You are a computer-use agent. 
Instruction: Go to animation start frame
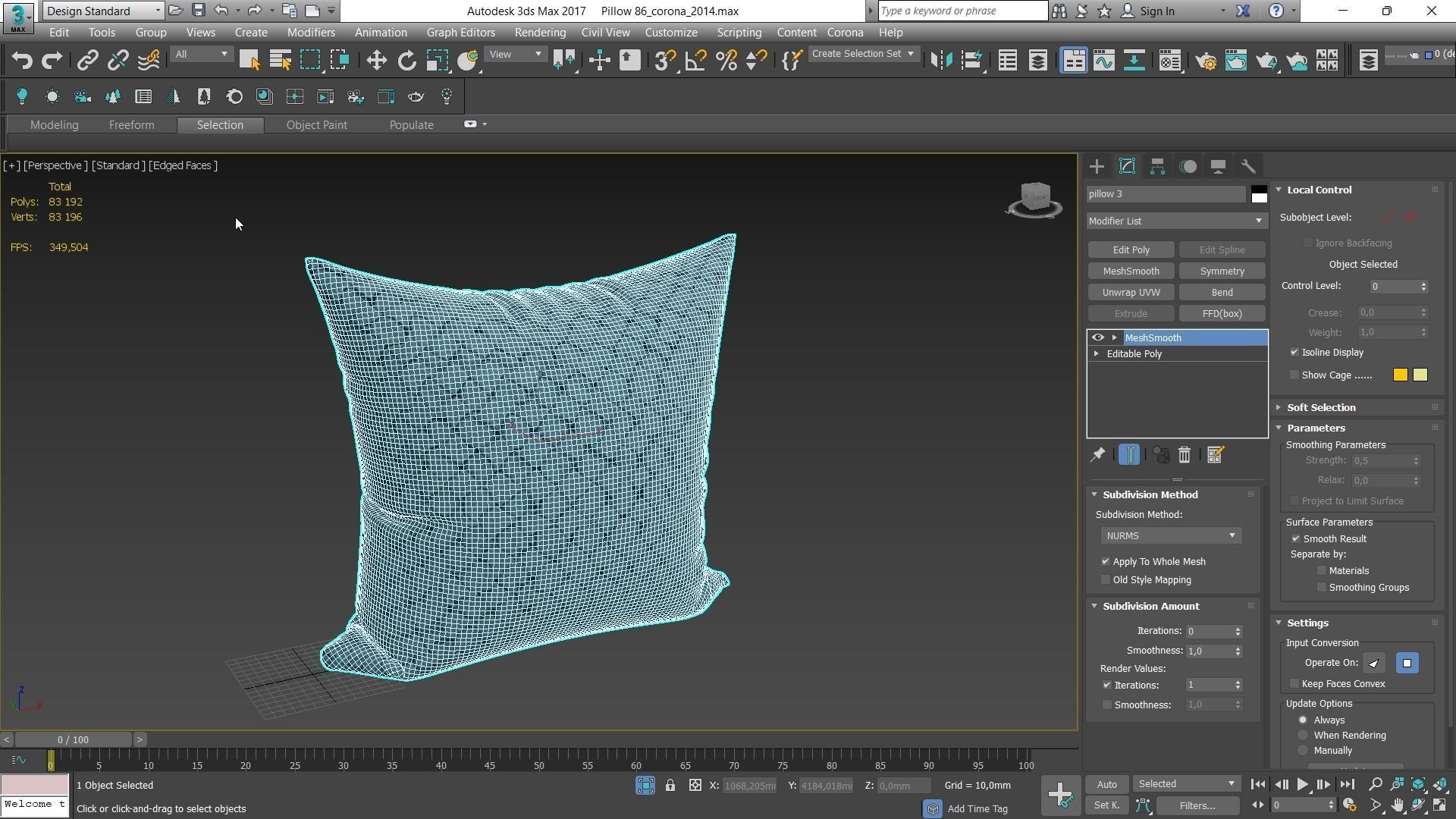point(1257,785)
